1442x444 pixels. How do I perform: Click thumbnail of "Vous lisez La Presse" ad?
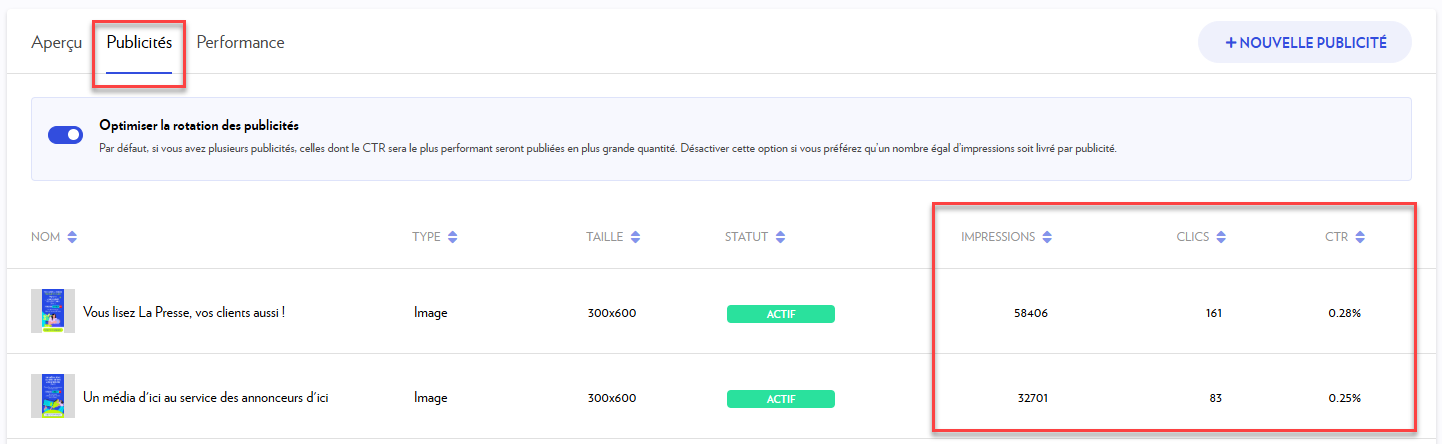[53, 311]
